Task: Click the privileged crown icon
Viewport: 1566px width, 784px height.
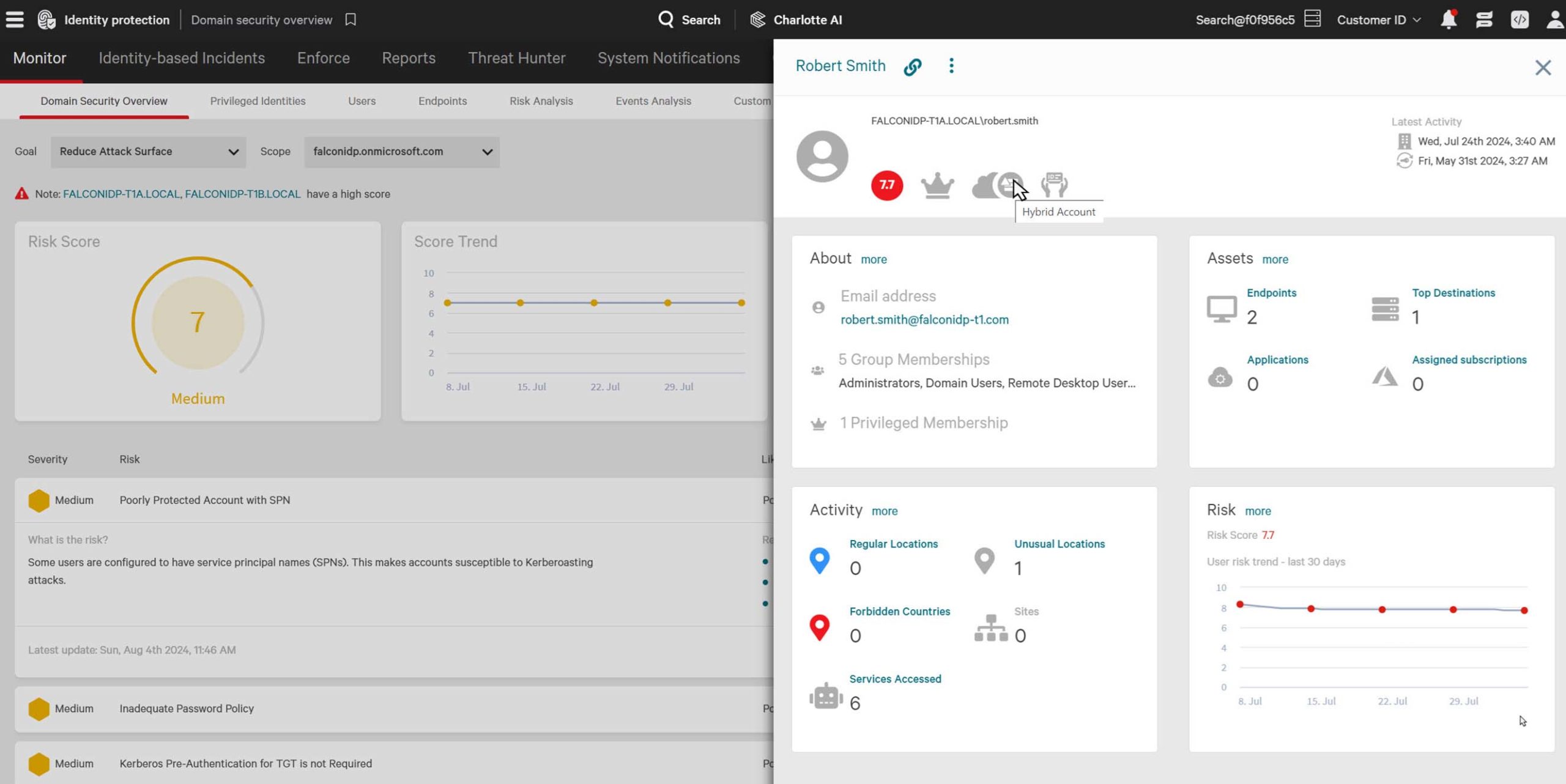Action: point(938,185)
